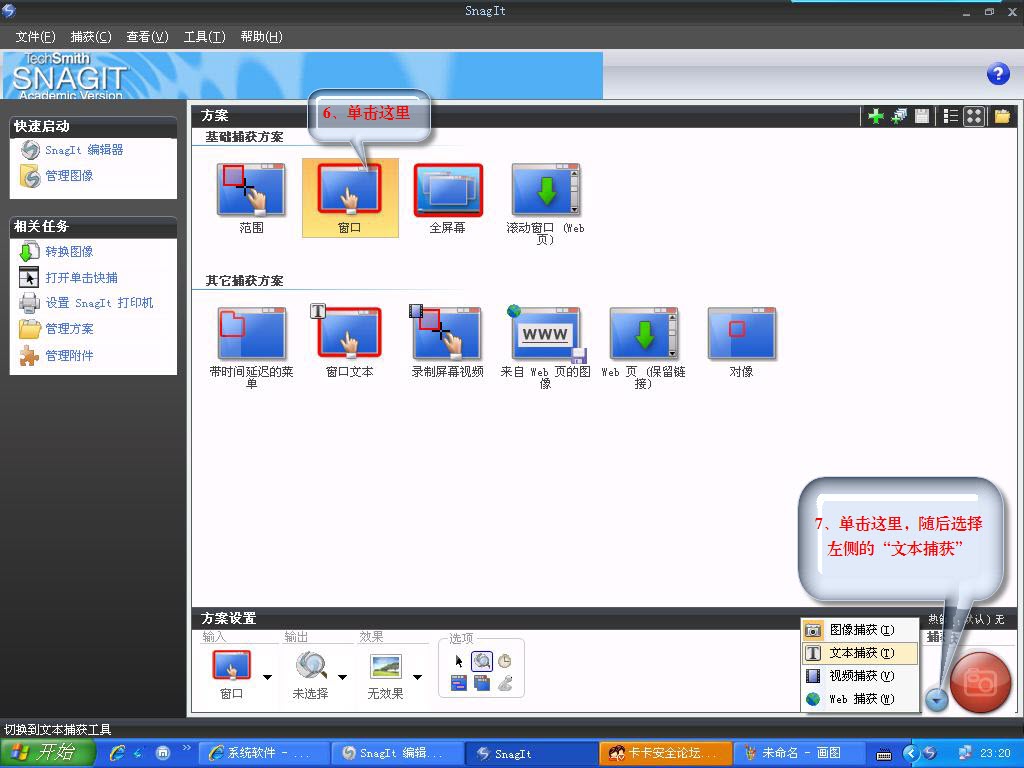Click the red capture button
1024x768 pixels.
(980, 682)
